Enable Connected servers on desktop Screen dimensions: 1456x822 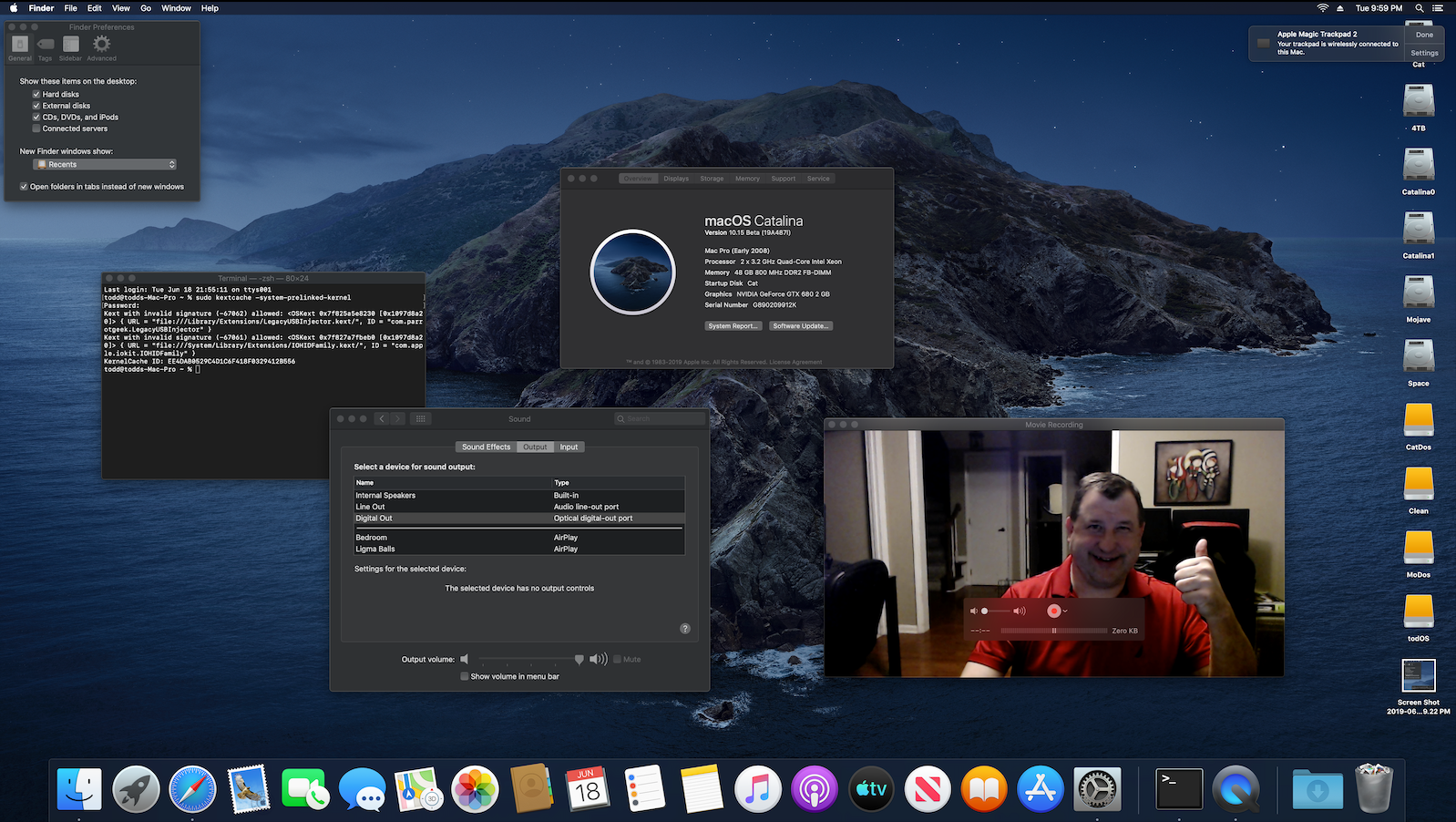click(x=36, y=128)
